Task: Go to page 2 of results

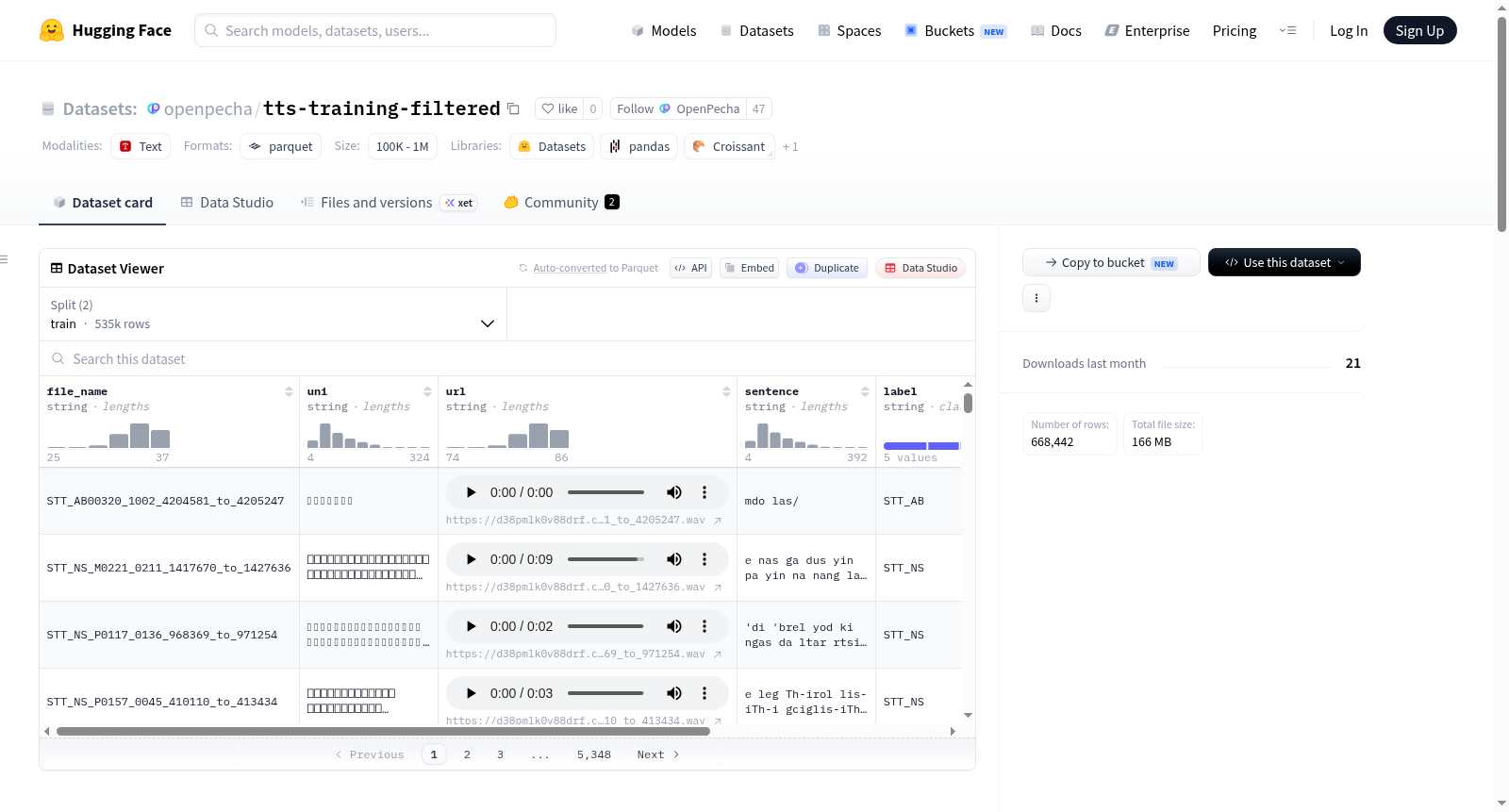Action: [x=467, y=754]
